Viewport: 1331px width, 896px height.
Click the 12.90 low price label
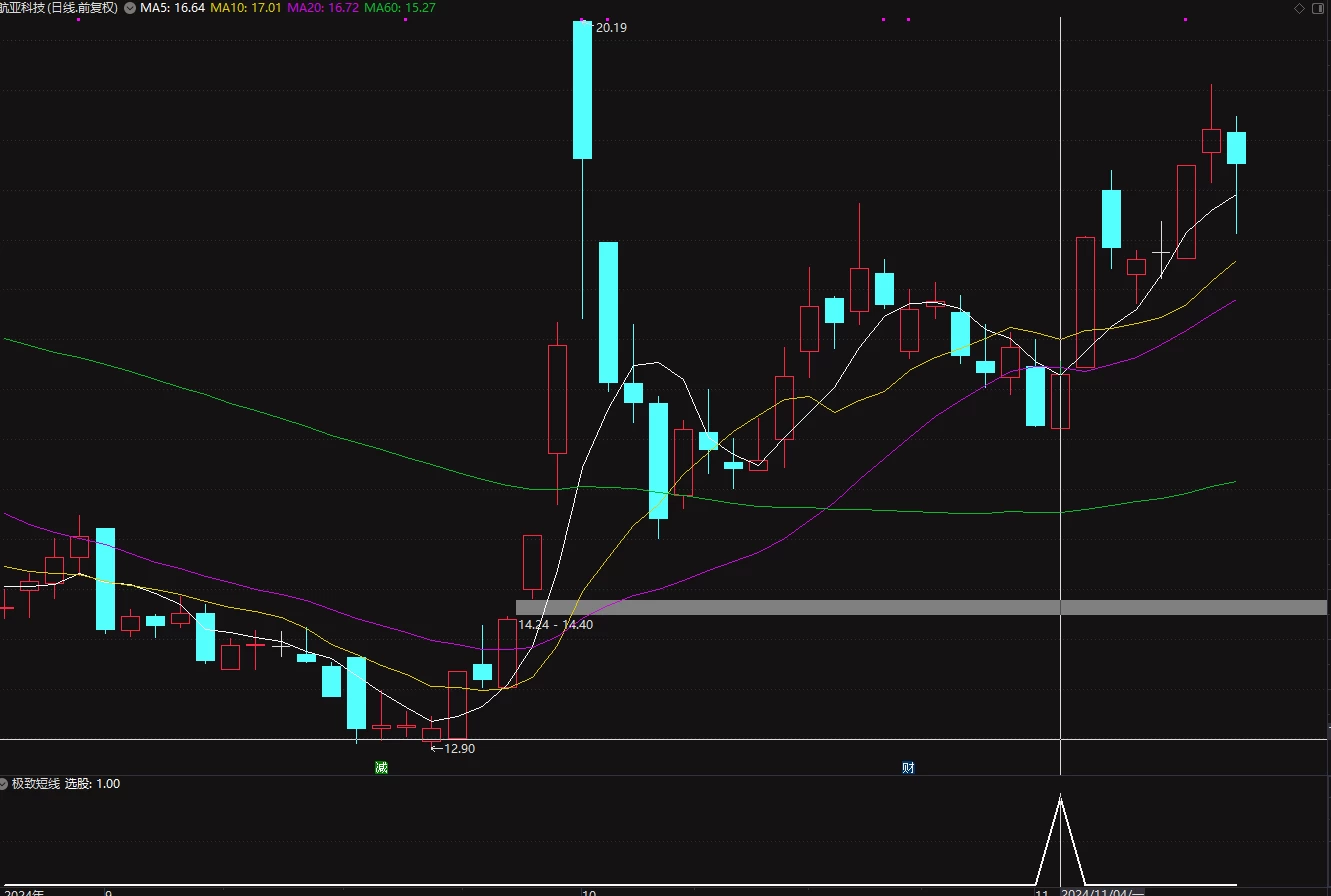[x=452, y=748]
